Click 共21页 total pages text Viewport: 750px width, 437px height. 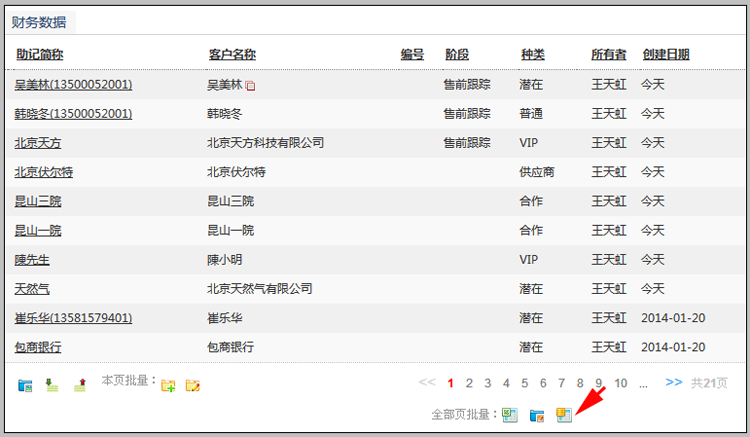tap(709, 383)
